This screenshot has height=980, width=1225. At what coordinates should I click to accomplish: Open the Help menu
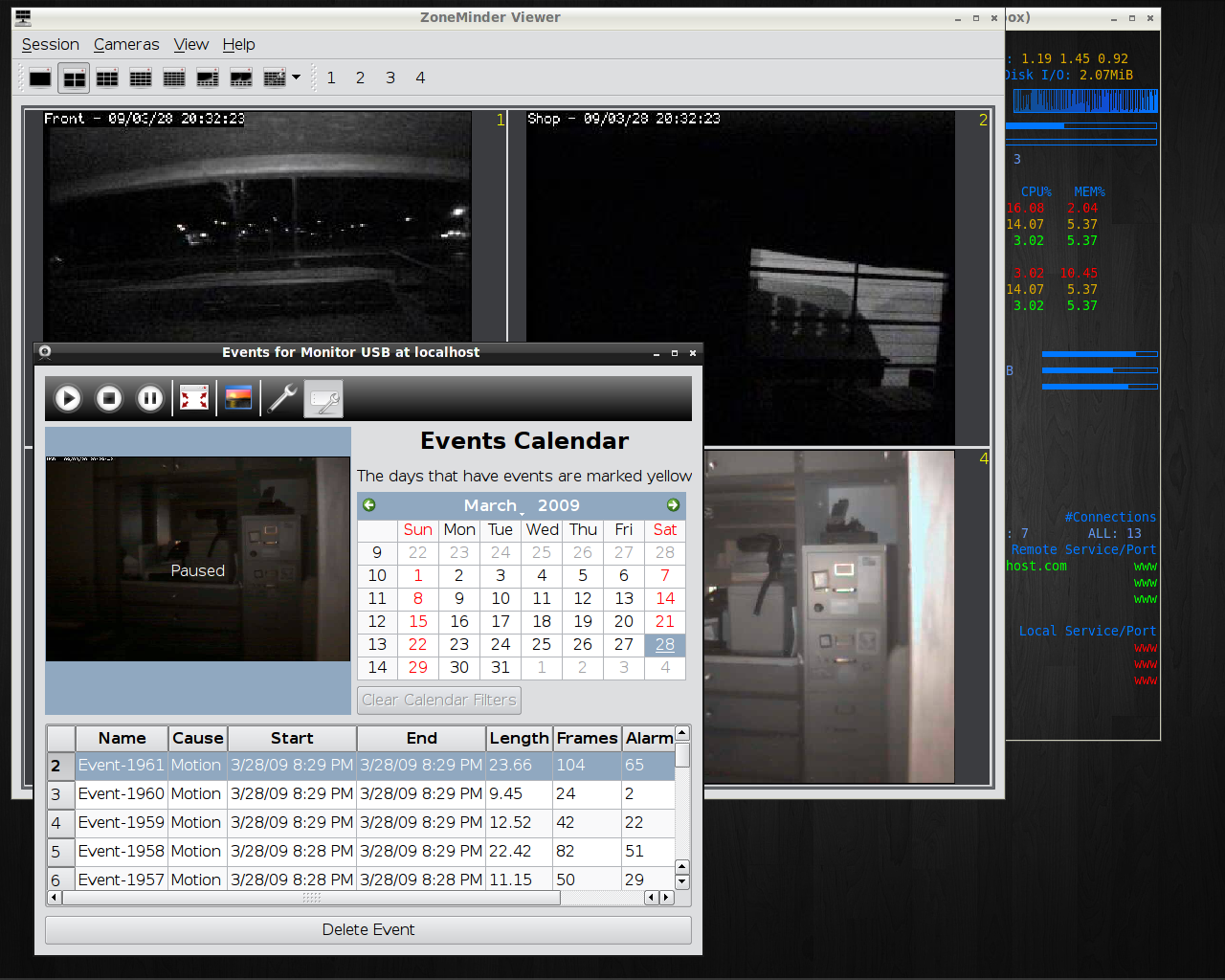click(239, 44)
